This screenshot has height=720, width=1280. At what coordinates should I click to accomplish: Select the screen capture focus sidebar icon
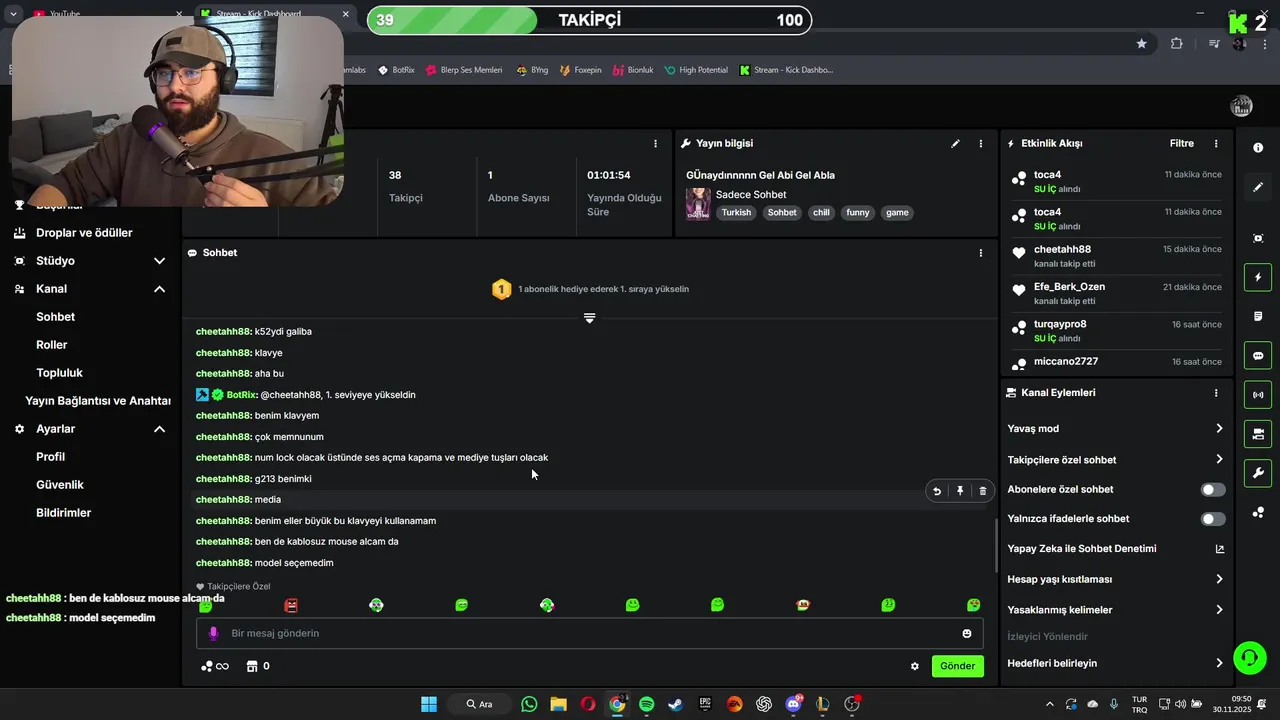tap(1258, 238)
